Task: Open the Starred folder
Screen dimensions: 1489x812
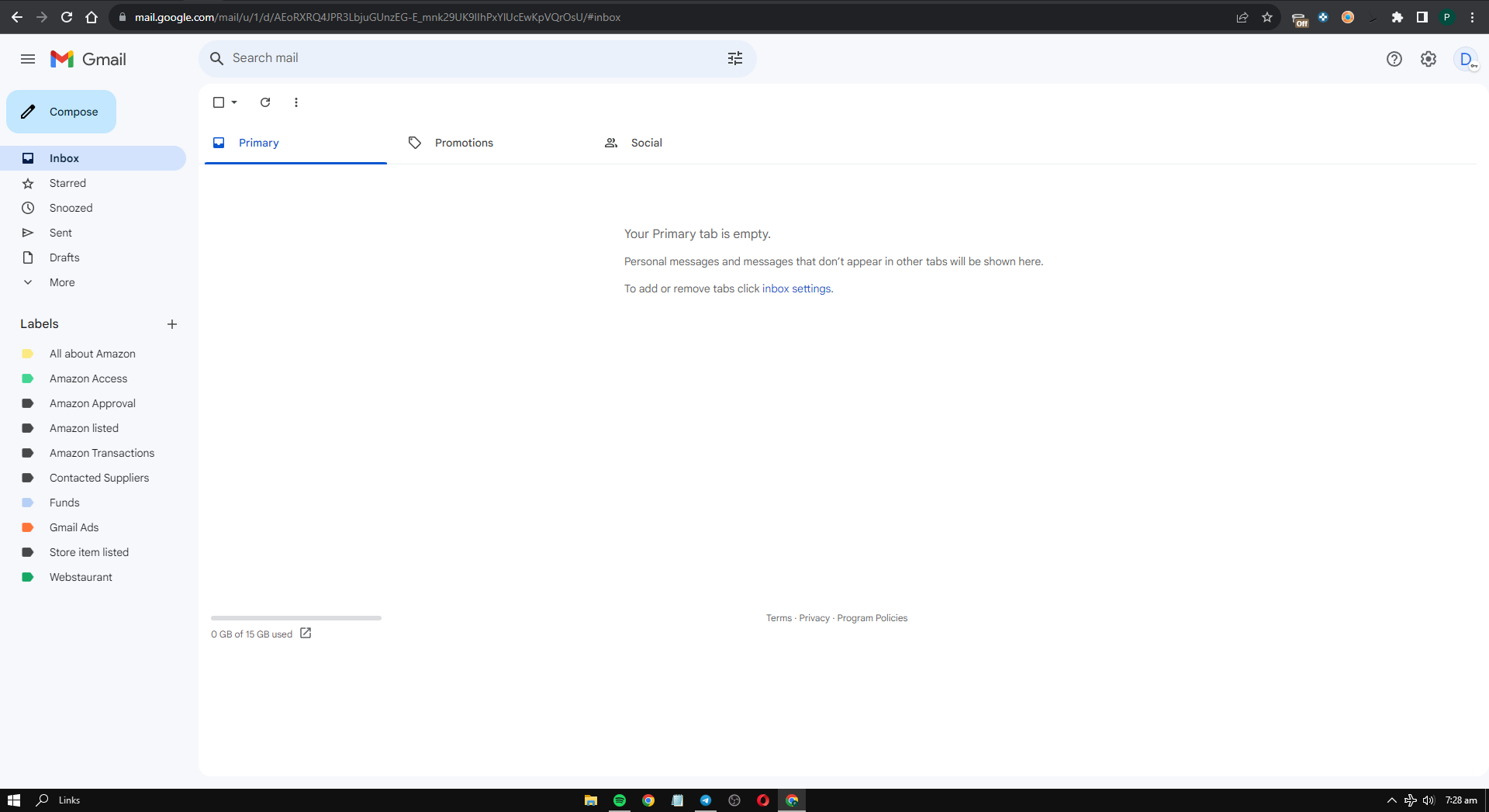Action: pyautogui.click(x=93, y=183)
